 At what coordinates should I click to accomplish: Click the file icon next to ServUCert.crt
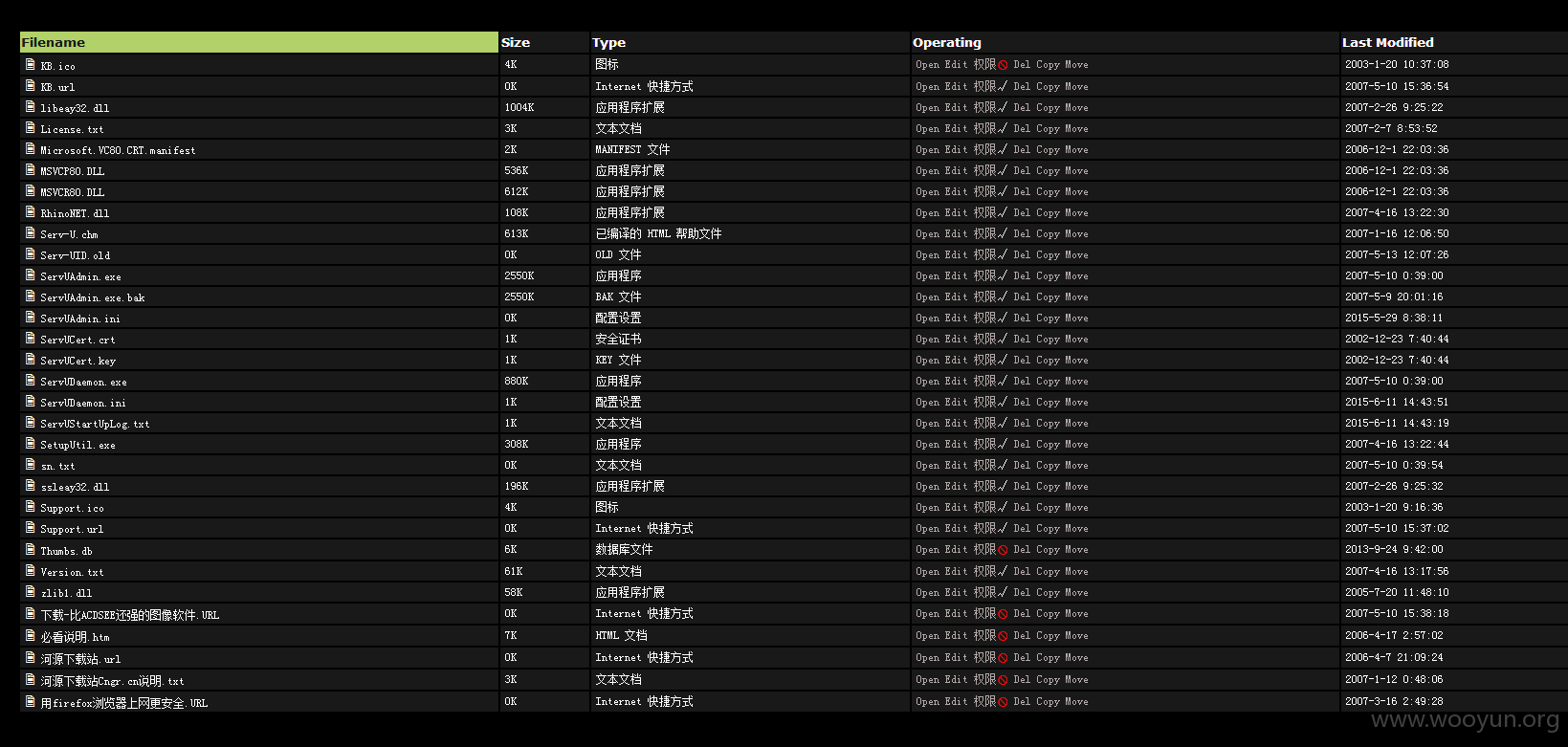click(31, 338)
